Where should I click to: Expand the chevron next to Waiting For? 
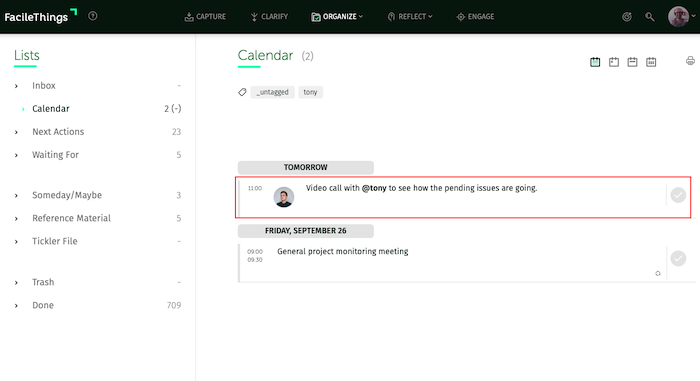[x=16, y=155]
